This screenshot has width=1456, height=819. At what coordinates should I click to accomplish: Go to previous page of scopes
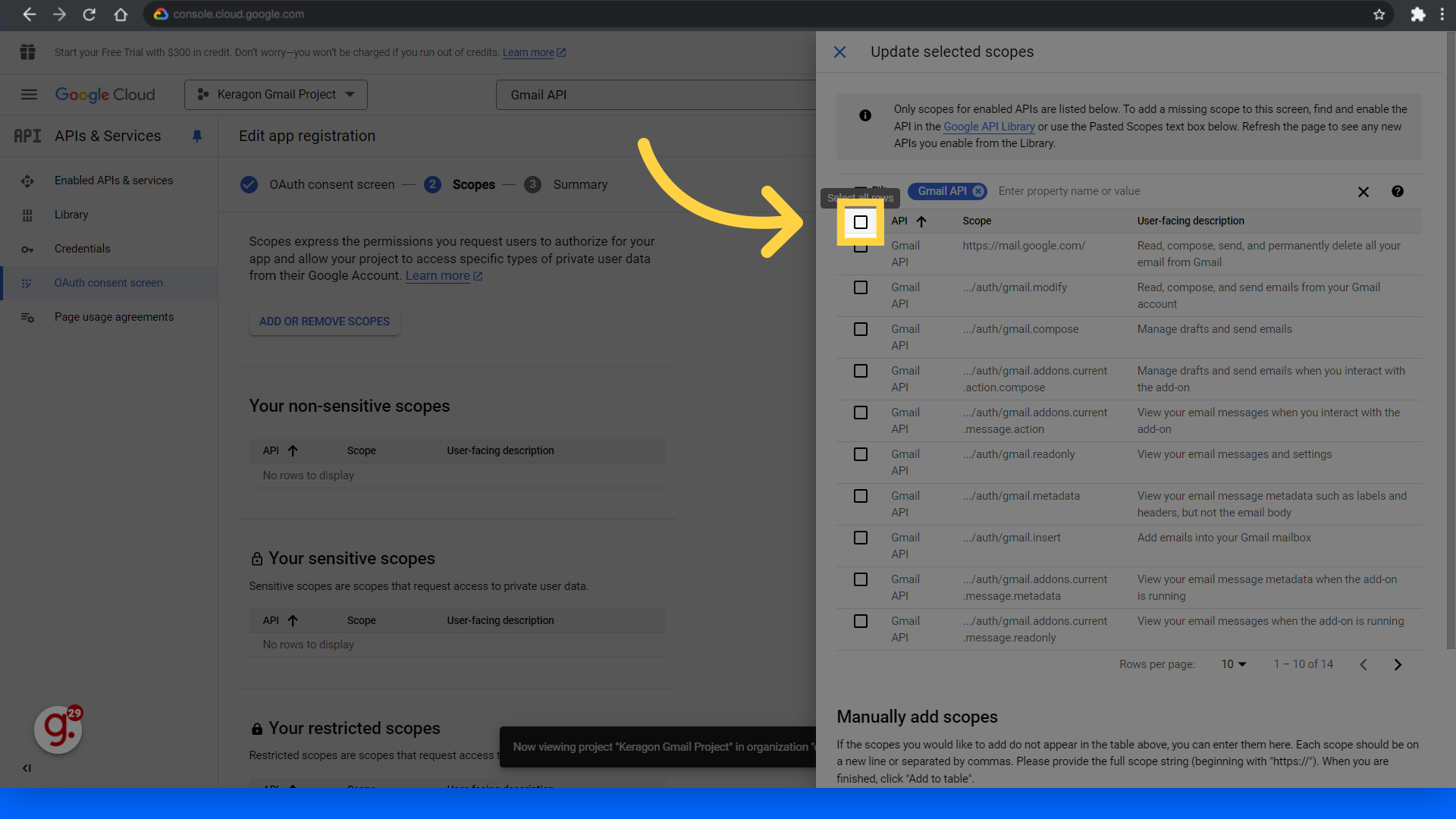1363,665
